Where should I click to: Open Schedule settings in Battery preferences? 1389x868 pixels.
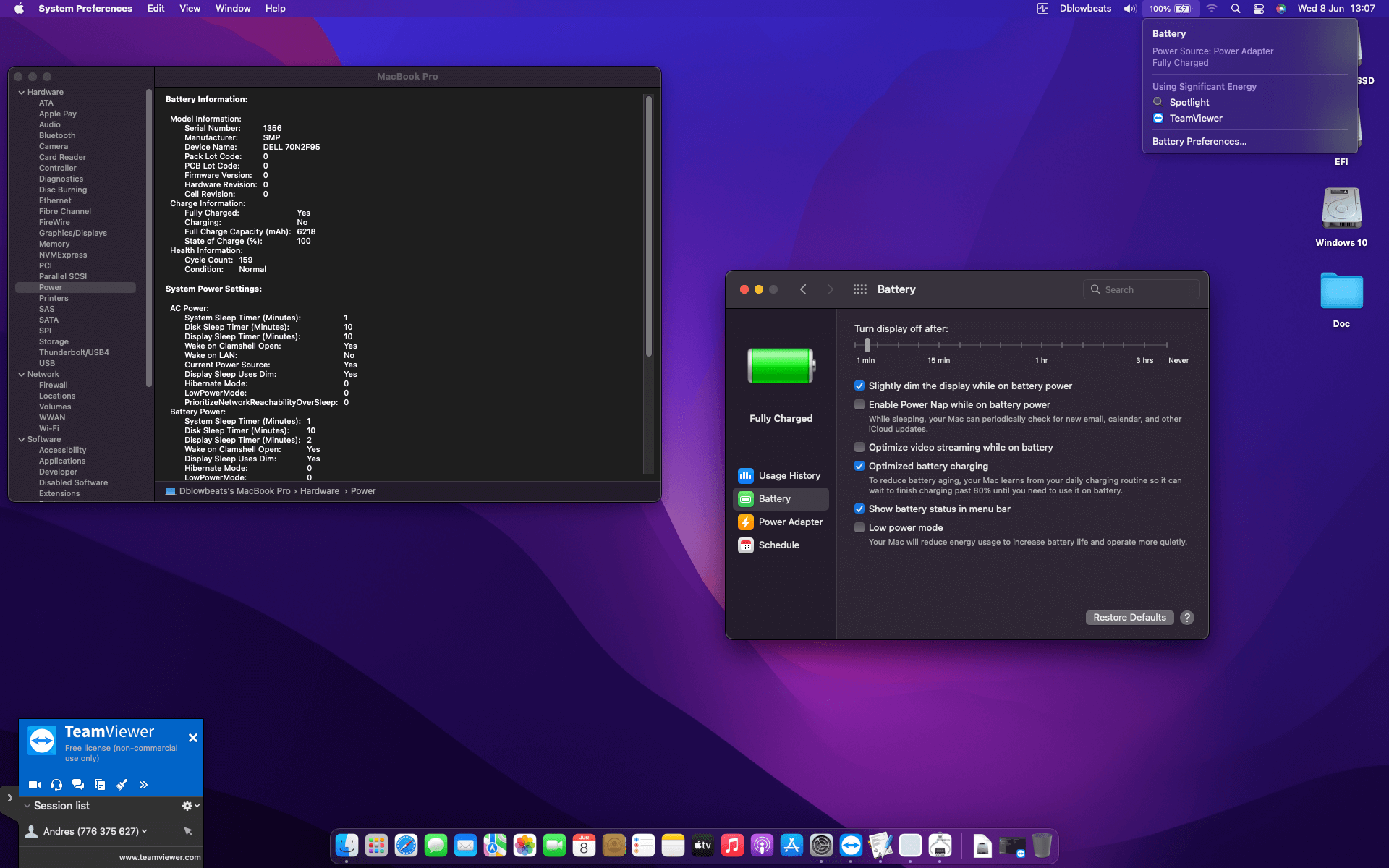[778, 545]
